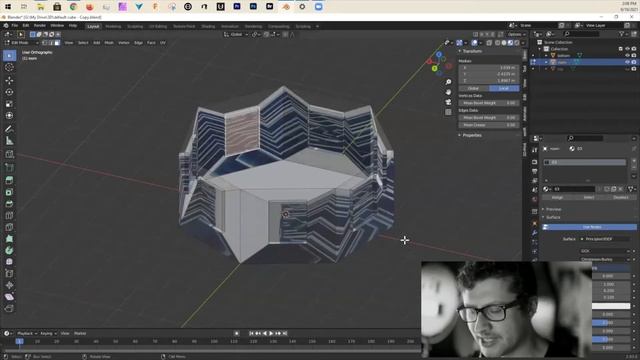The width and height of the screenshot is (640, 360).
Task: Toggle eye visibility of selected outliner object
Action: 627,62
